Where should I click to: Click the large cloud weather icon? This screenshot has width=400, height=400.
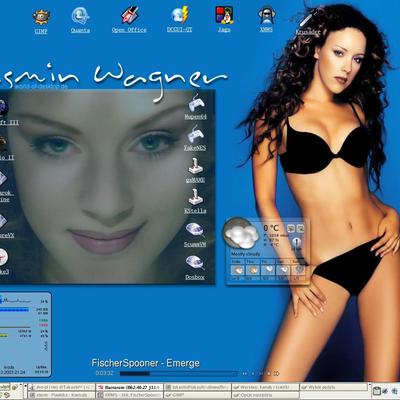pyautogui.click(x=241, y=233)
